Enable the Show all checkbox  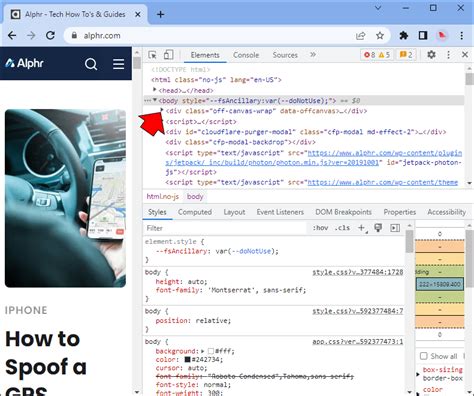pos(424,356)
